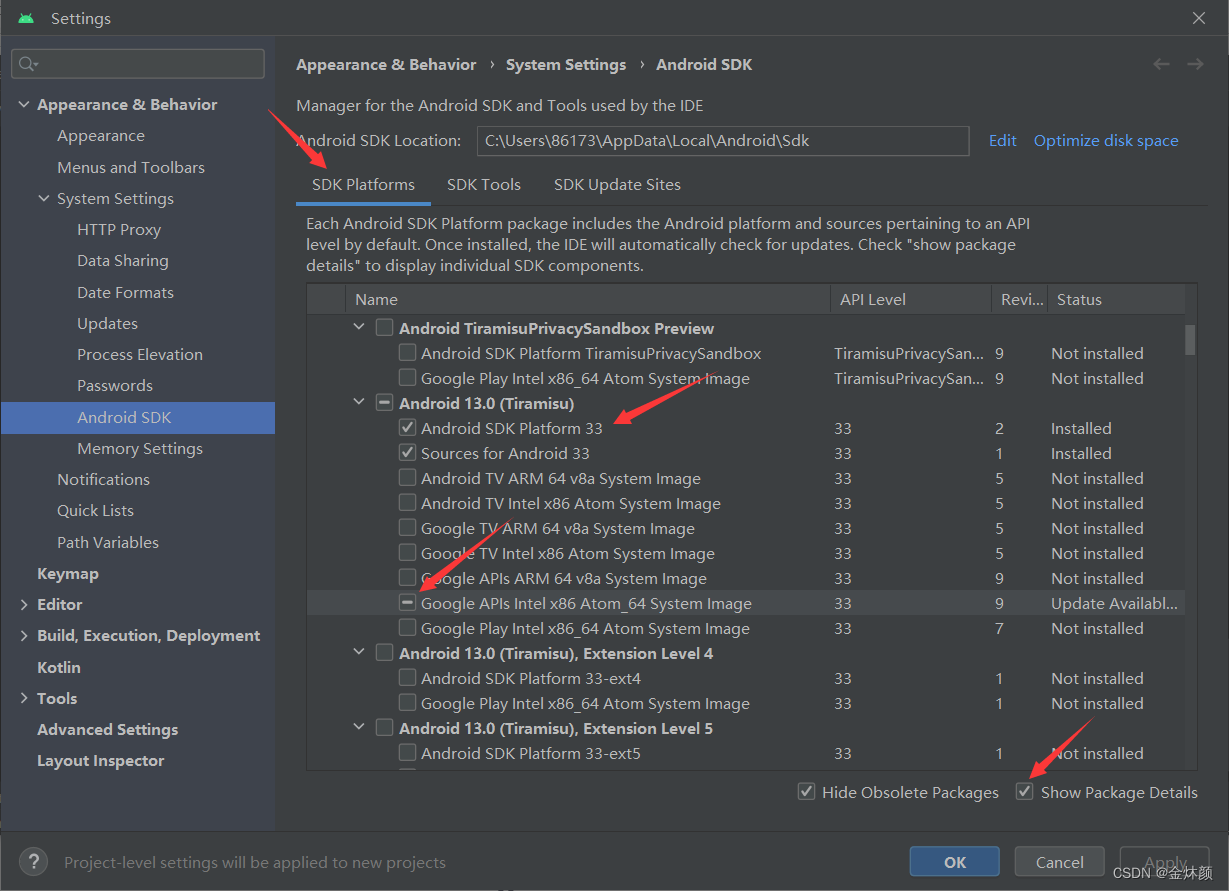Click "Update Available" status text
Screen dimensions: 1229x891
(x=1114, y=604)
